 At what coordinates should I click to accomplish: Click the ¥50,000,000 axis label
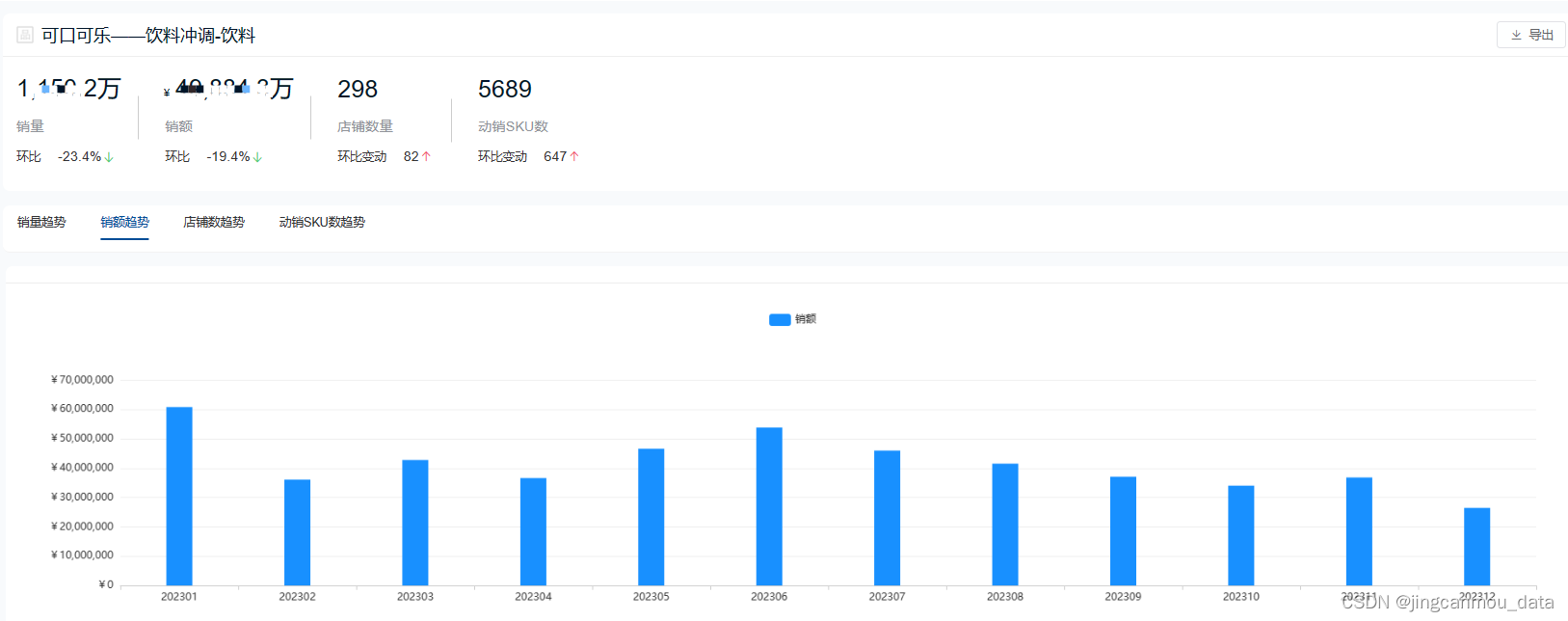(x=82, y=438)
